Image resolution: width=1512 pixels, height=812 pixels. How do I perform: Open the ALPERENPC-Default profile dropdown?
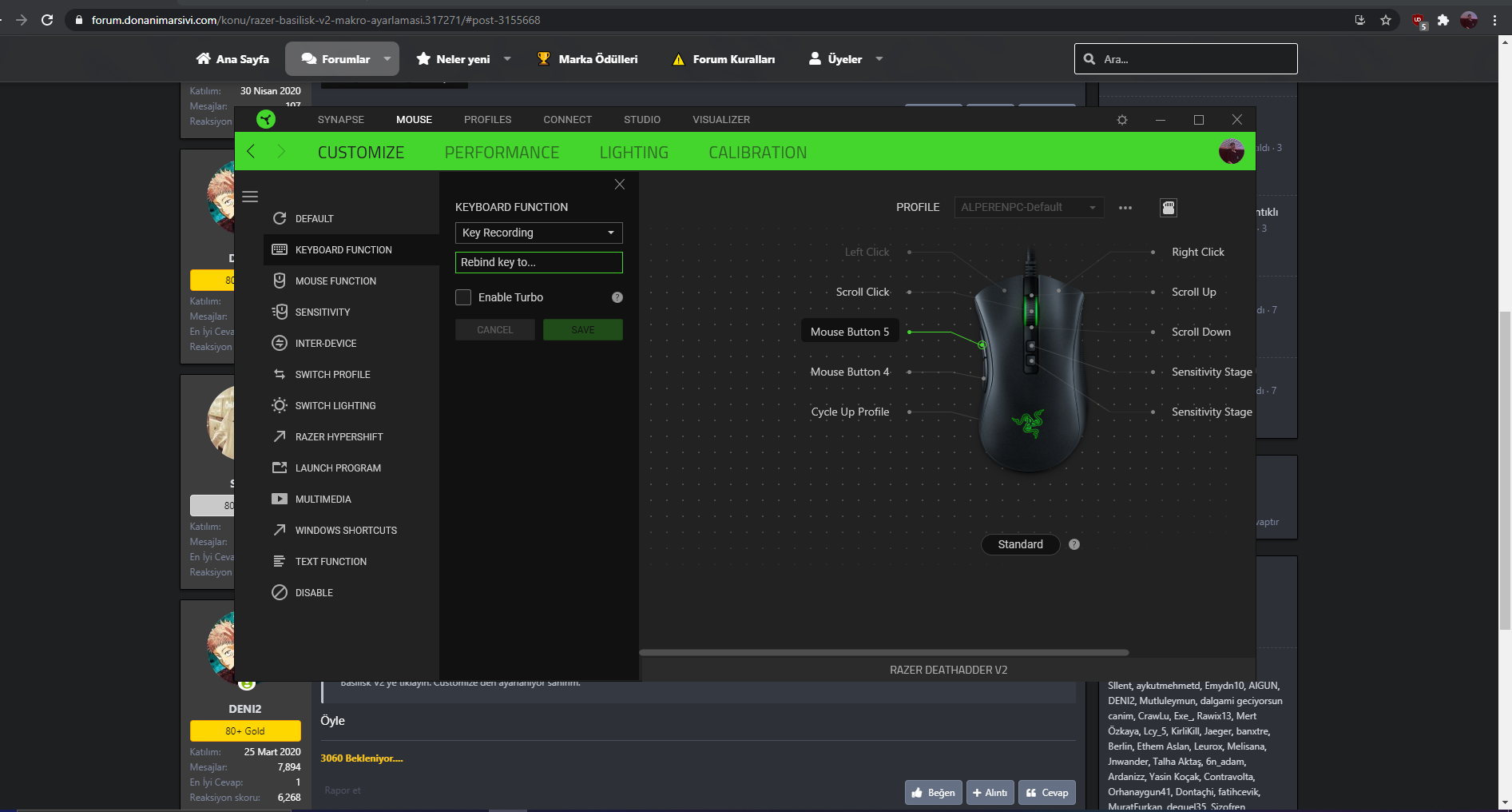point(1030,207)
